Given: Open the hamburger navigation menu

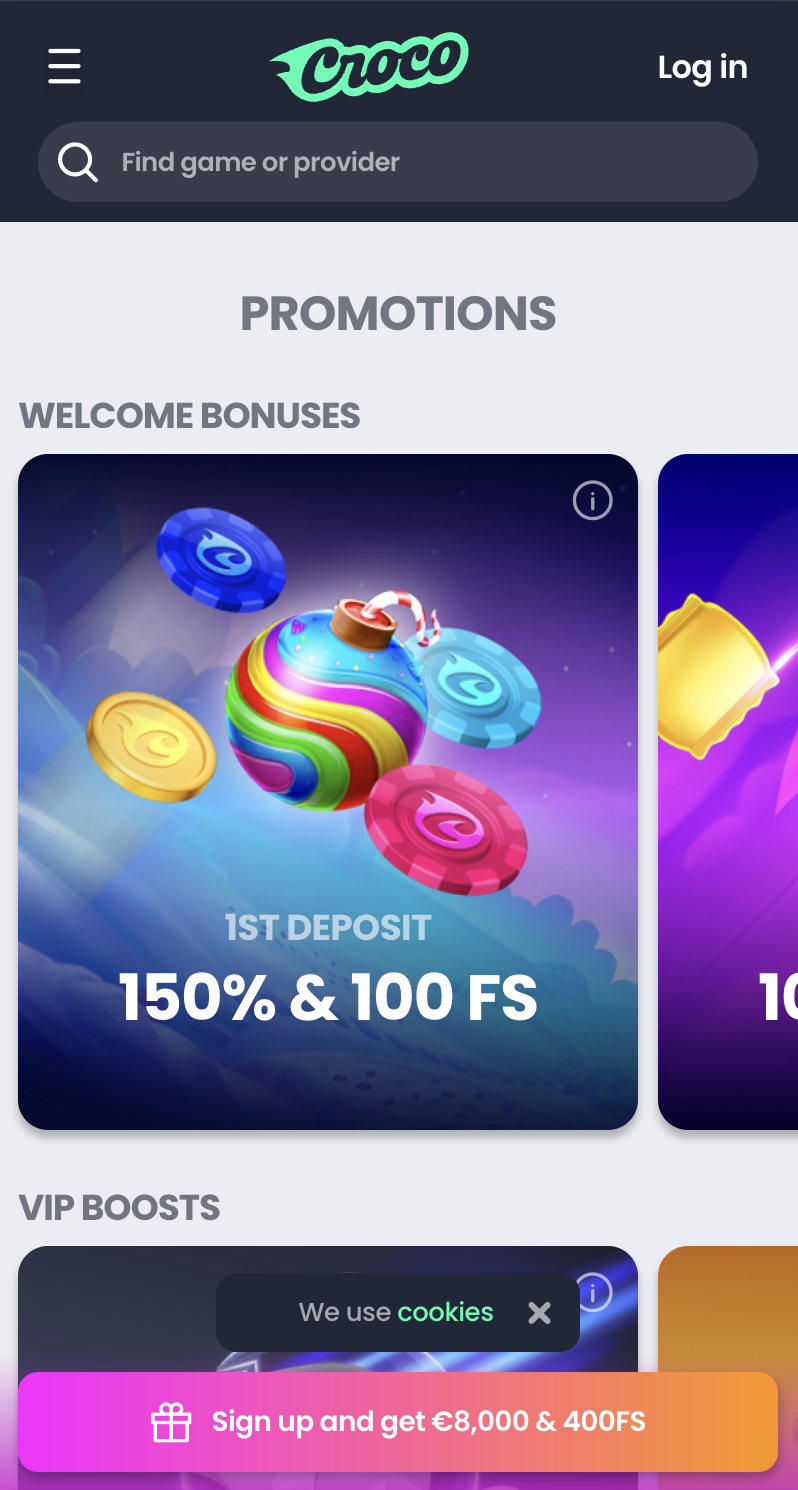Looking at the screenshot, I should 64,67.
